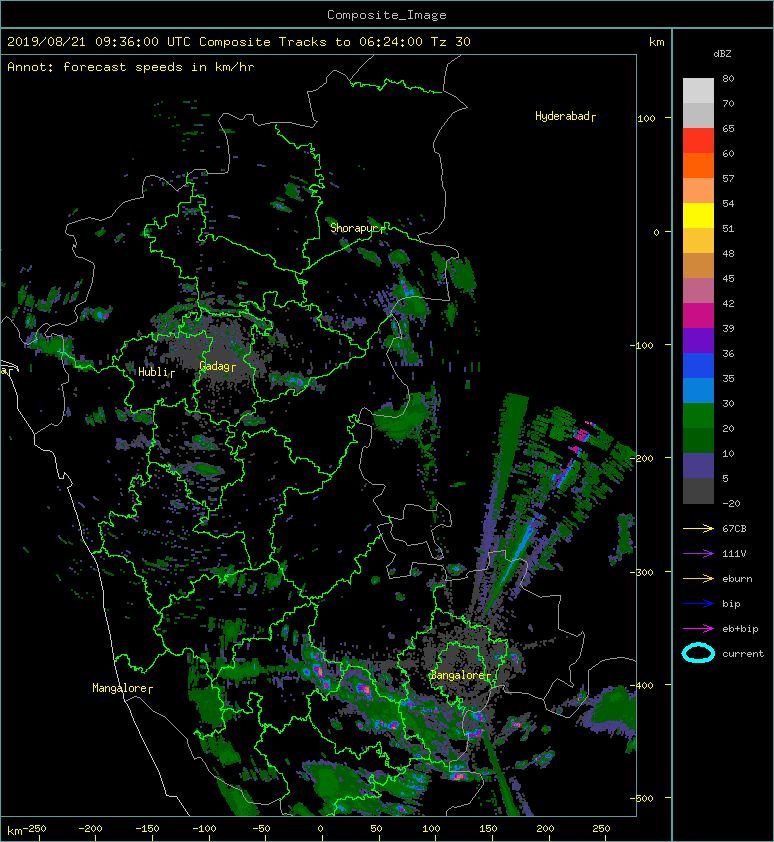774x842 pixels.
Task: Click the Bangalore city label
Action: click(460, 676)
